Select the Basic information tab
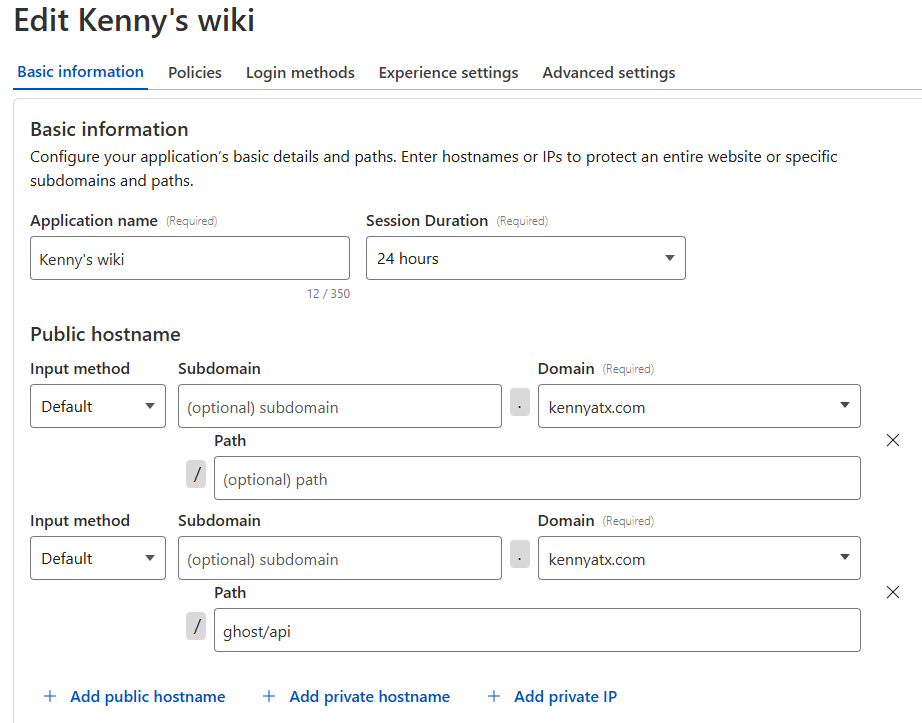Screen dimensions: 922x723 [81, 72]
